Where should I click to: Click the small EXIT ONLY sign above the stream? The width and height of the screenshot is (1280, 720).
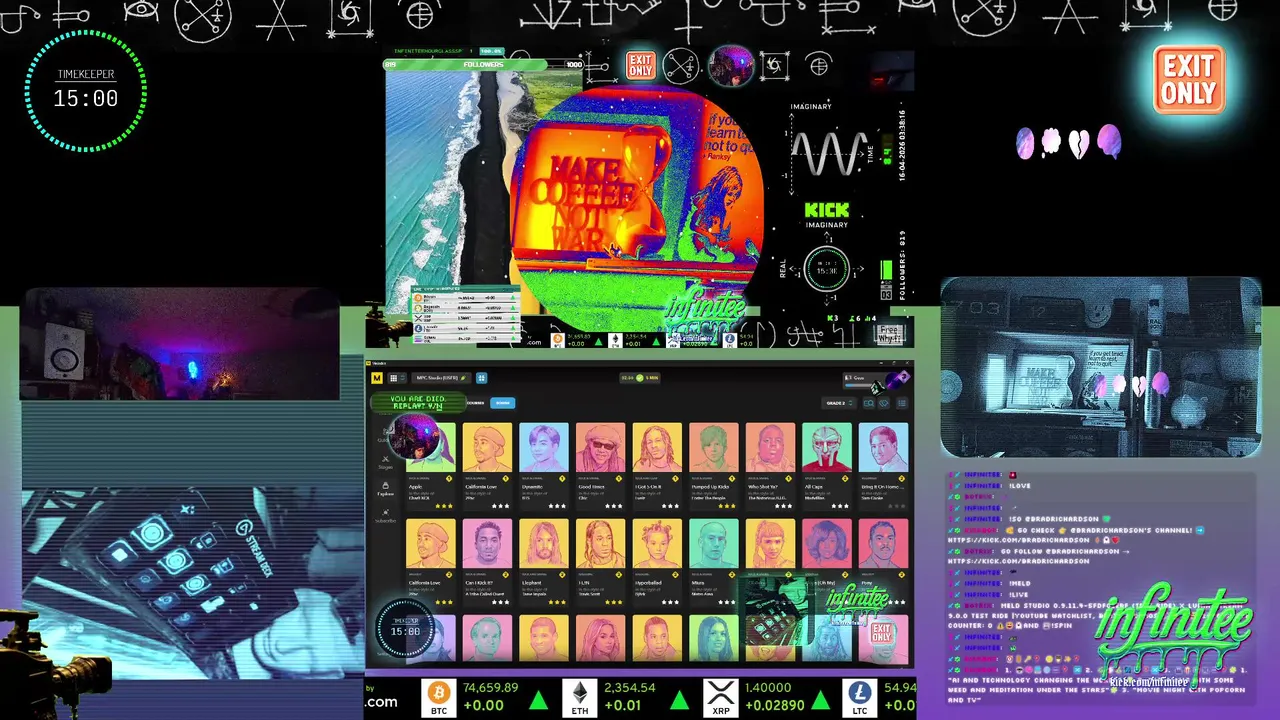tap(640, 66)
